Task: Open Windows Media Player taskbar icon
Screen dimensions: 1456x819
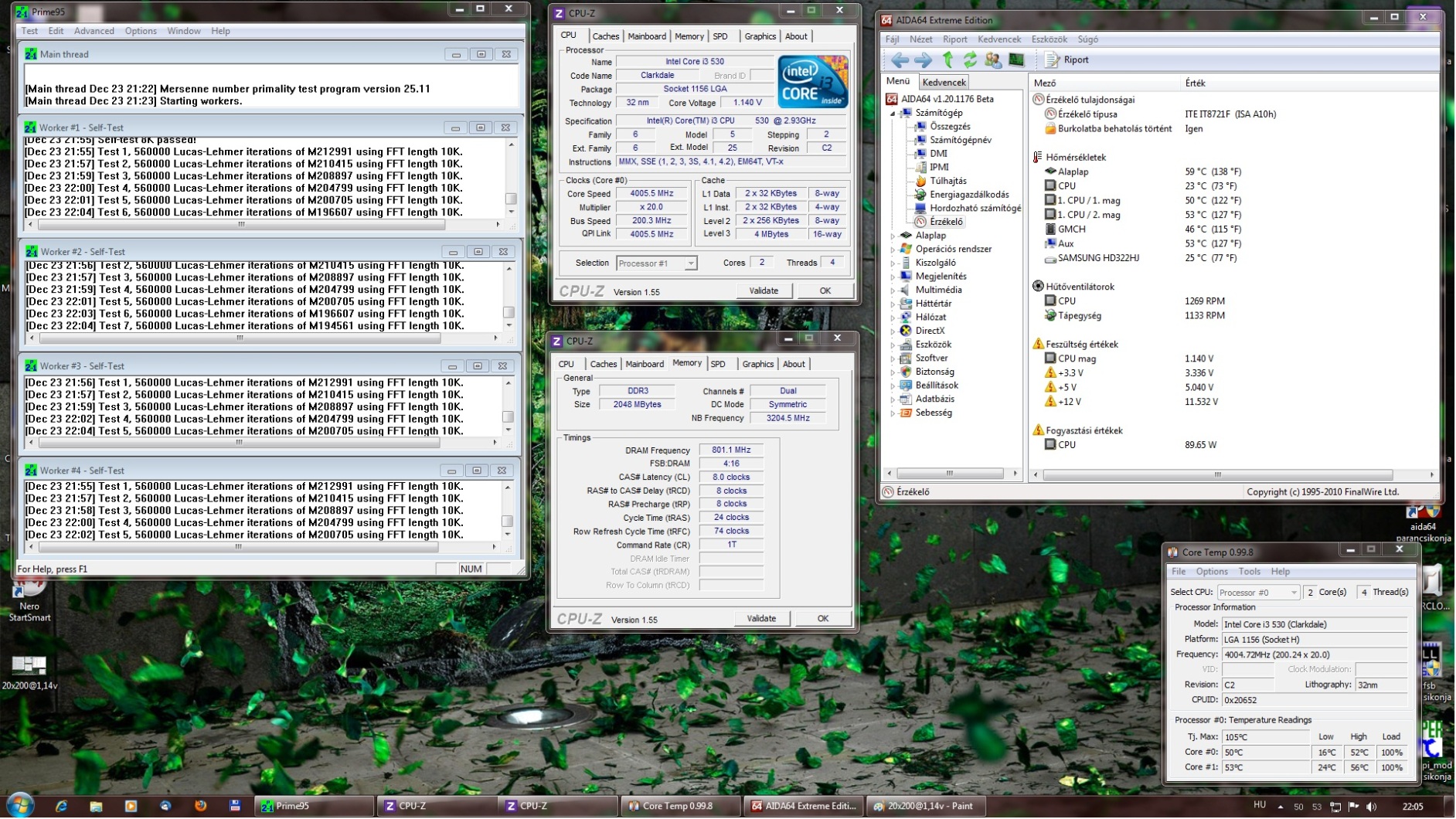Action: [x=131, y=806]
